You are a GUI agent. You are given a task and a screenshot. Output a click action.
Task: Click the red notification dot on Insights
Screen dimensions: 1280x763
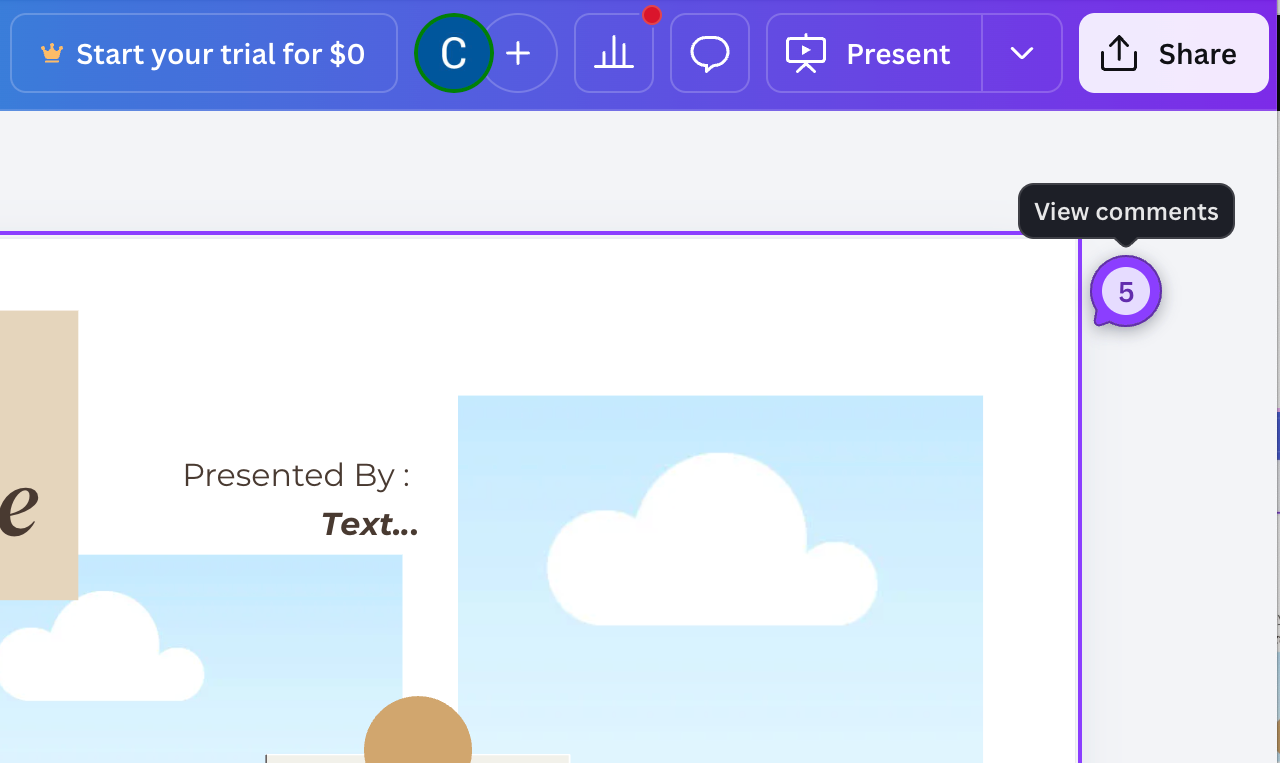point(652,15)
